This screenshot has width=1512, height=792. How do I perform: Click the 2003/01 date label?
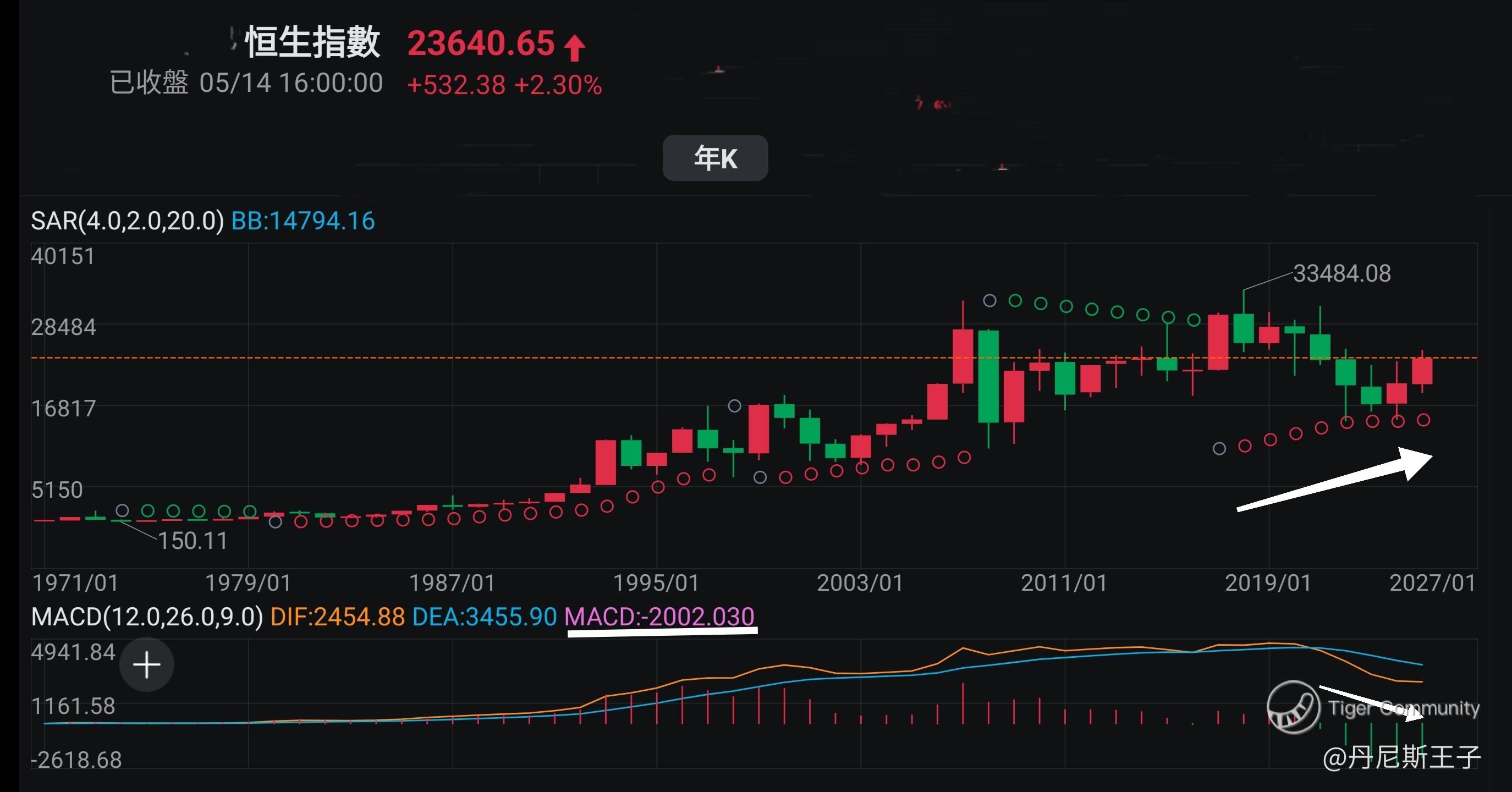click(860, 583)
